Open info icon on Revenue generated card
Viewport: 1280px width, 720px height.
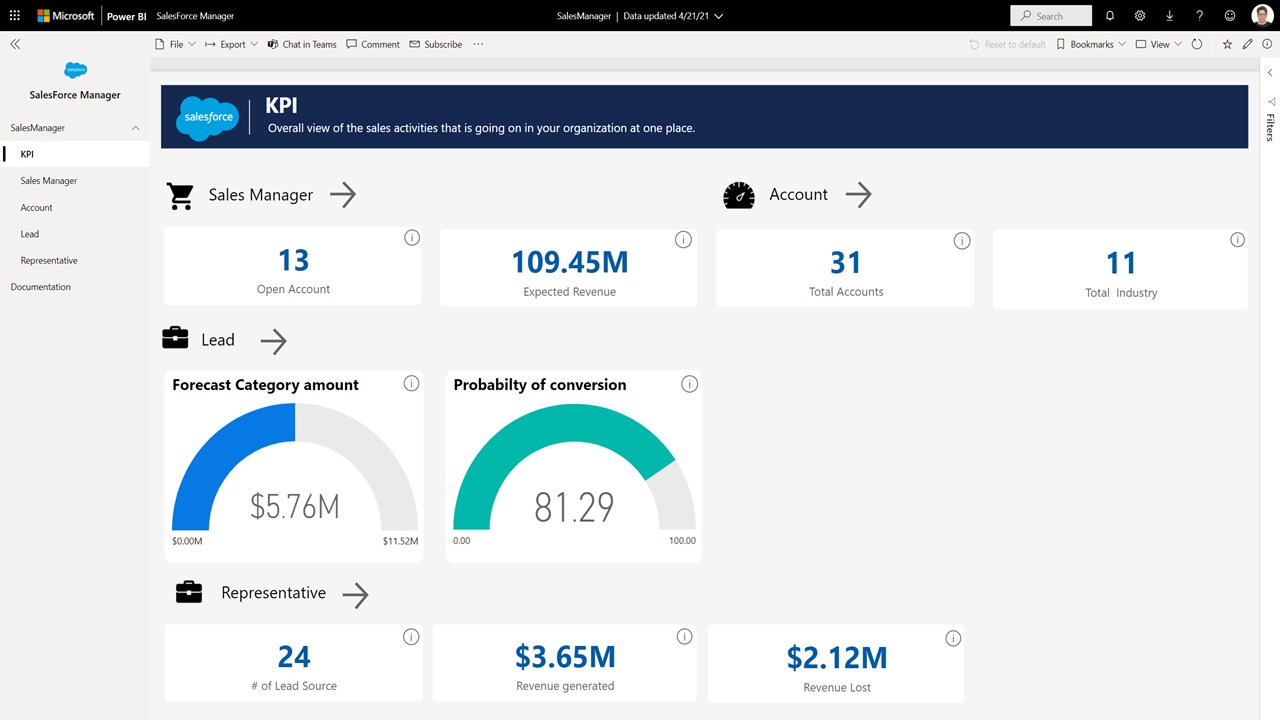(684, 636)
